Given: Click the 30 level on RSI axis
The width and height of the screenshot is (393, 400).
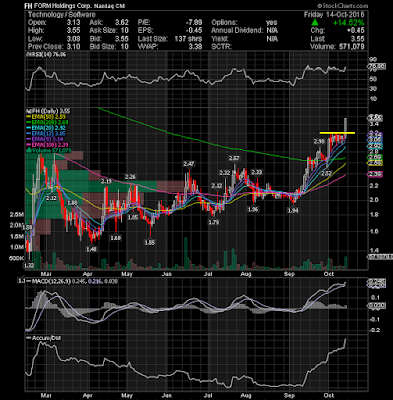Looking at the screenshot, I should [373, 89].
